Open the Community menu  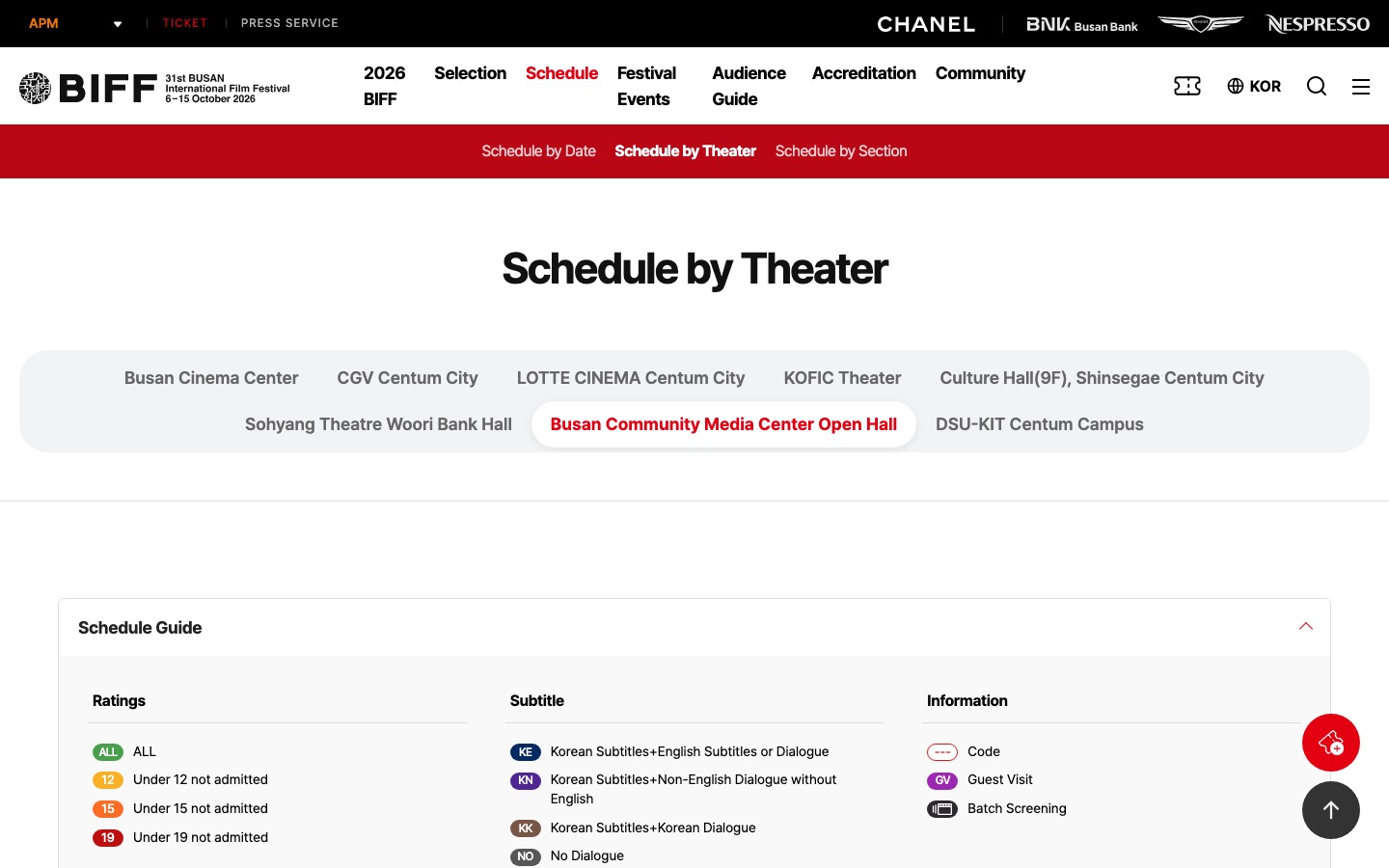[x=980, y=73]
